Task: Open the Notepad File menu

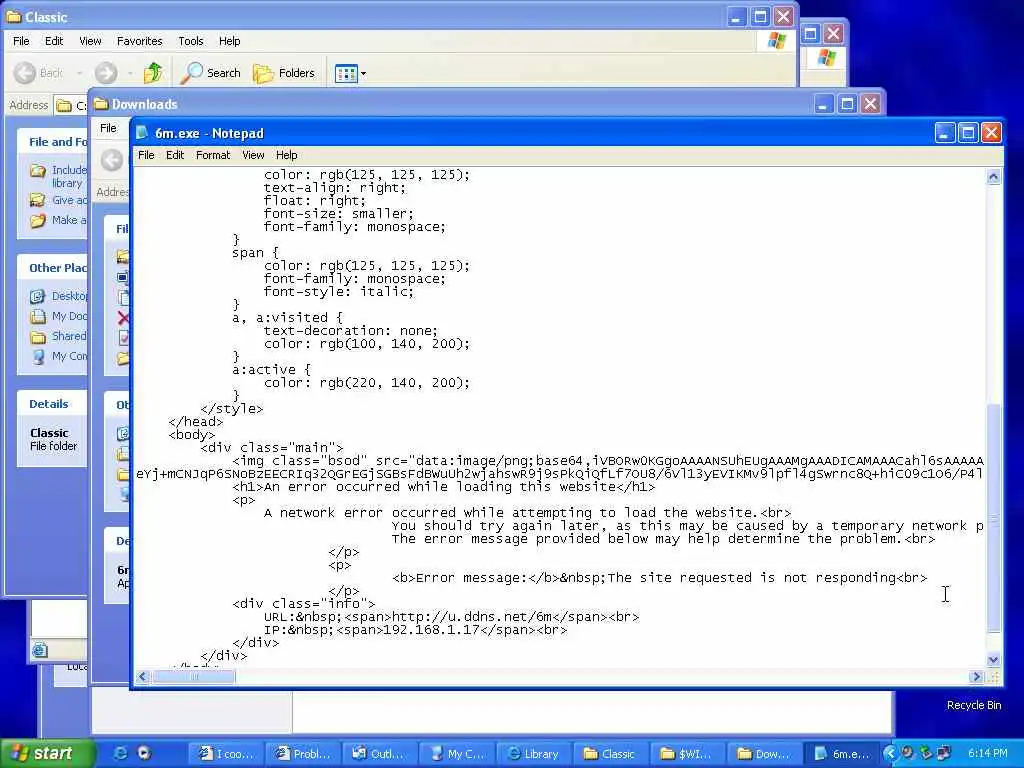Action: click(x=146, y=155)
